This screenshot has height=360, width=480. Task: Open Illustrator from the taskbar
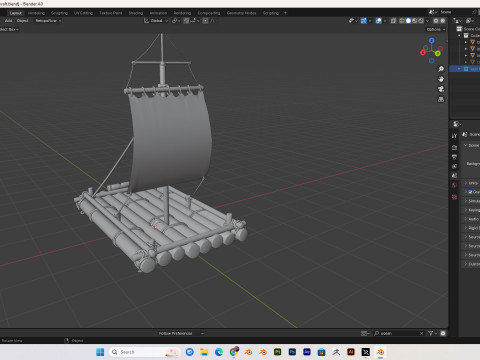pyautogui.click(x=351, y=352)
